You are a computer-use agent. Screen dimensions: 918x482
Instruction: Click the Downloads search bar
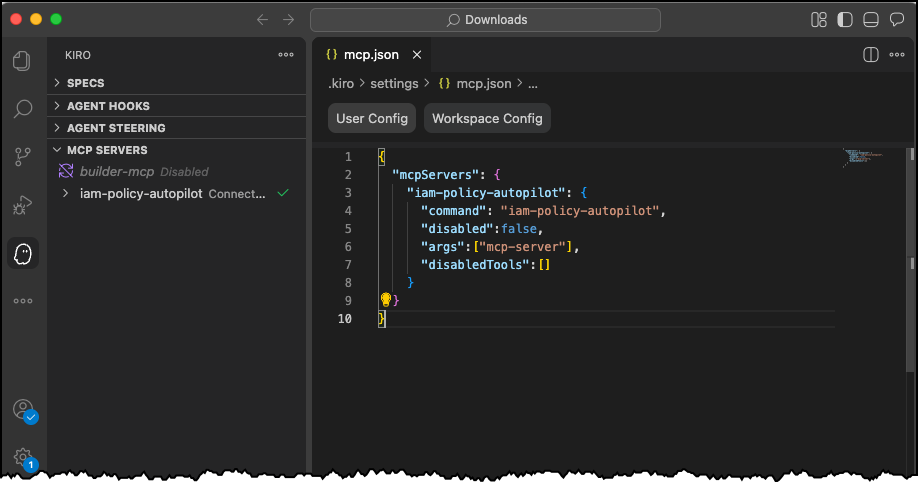(x=485, y=20)
